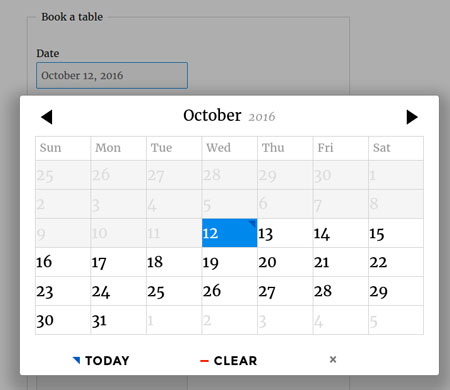Image resolution: width=450 pixels, height=390 pixels.
Task: Close the date picker with the X
Action: (x=333, y=360)
